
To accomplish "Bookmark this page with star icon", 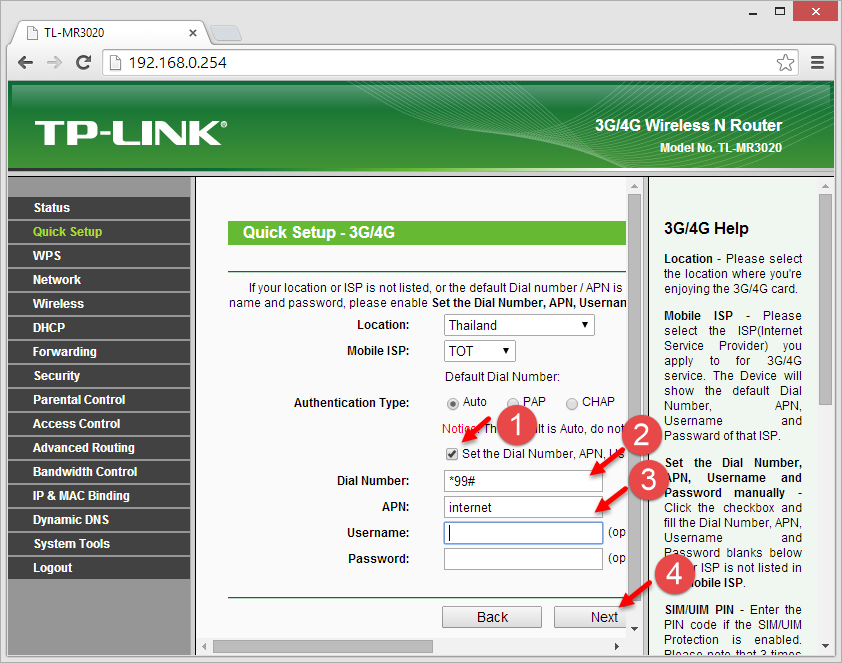I will tap(785, 63).
